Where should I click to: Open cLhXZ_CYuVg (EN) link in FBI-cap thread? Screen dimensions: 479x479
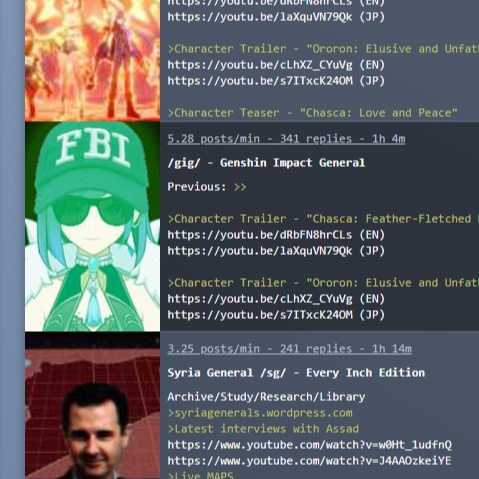click(x=276, y=299)
